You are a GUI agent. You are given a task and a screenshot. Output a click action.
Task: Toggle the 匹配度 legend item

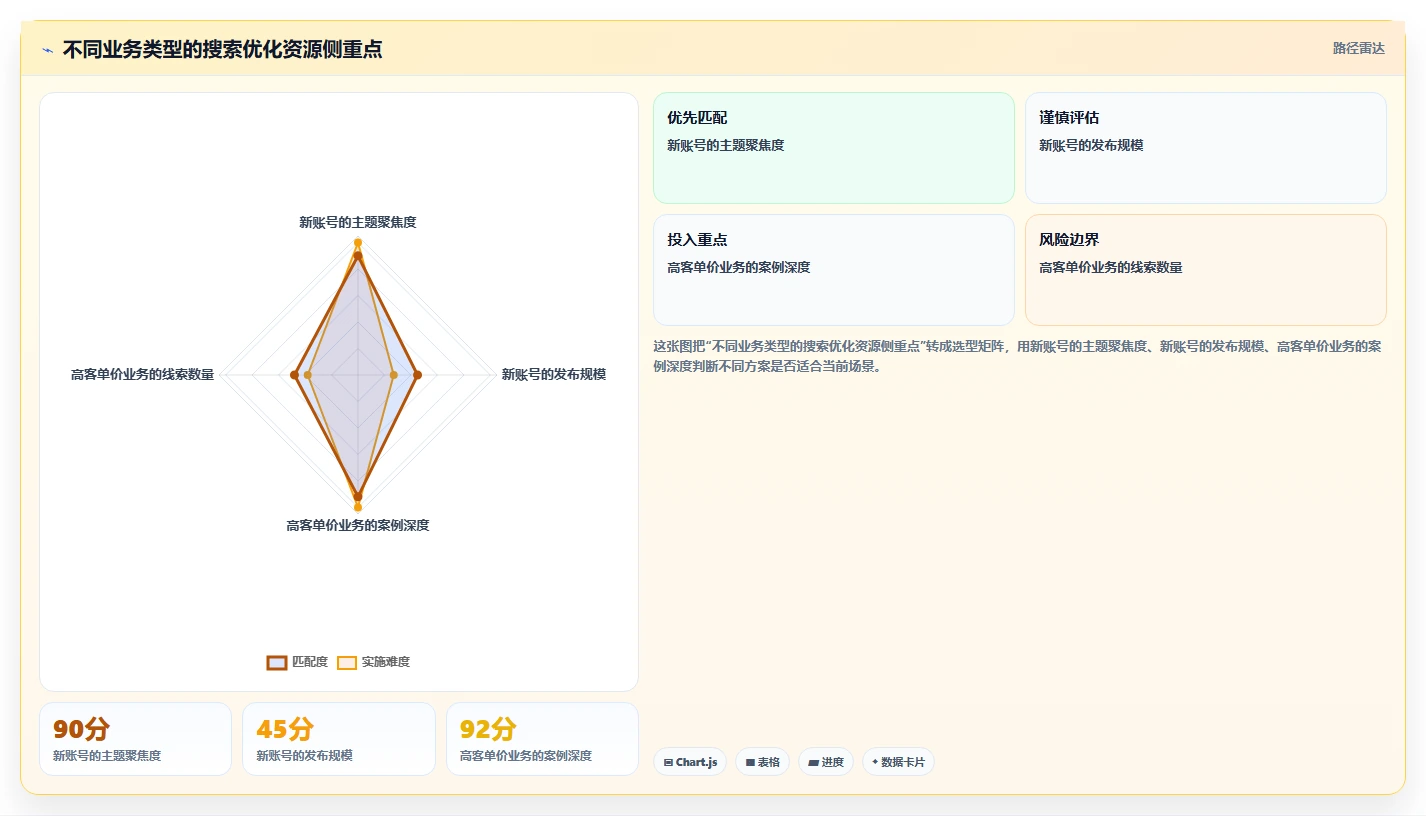tap(297, 662)
